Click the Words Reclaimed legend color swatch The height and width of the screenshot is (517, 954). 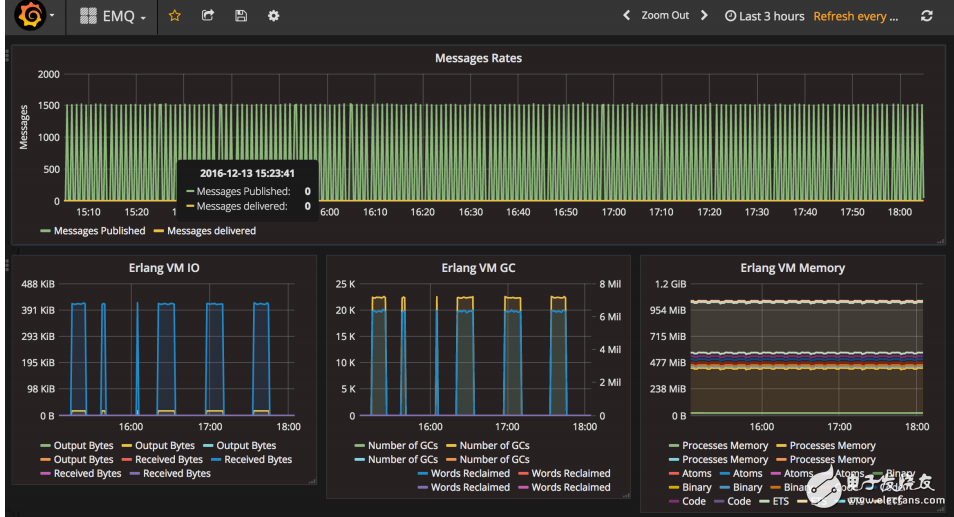[421, 474]
